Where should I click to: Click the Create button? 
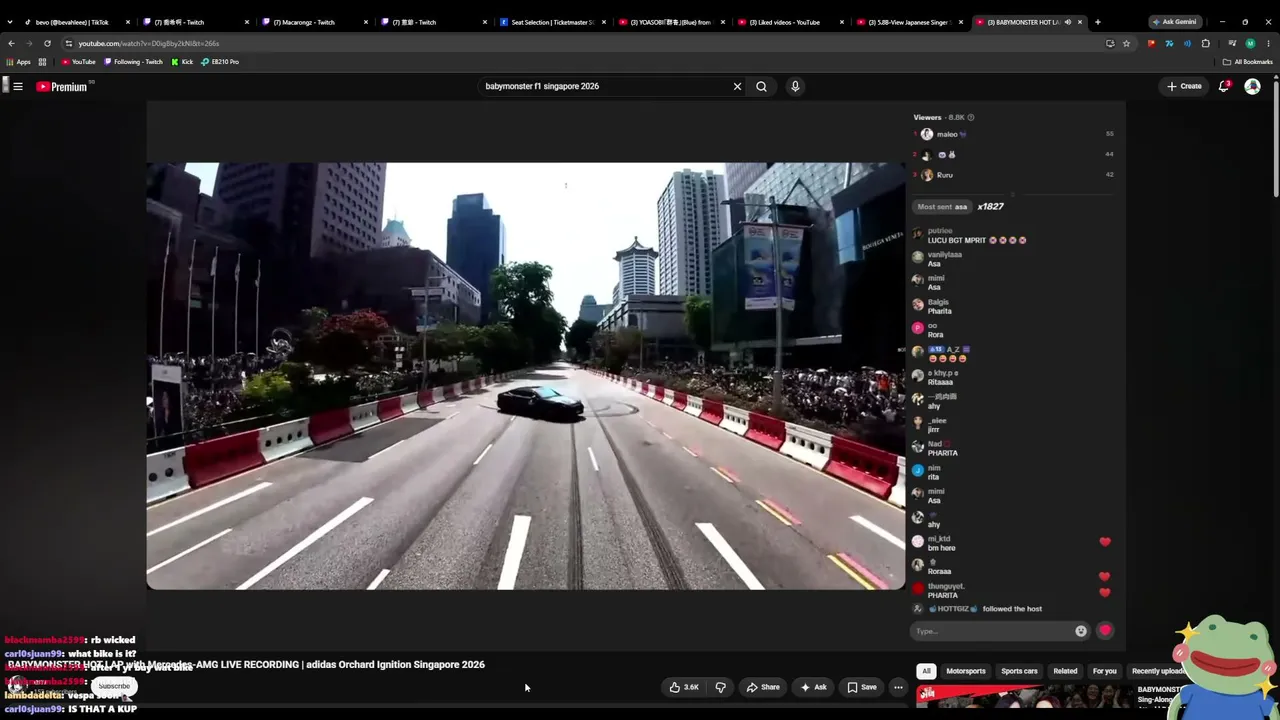click(1184, 87)
